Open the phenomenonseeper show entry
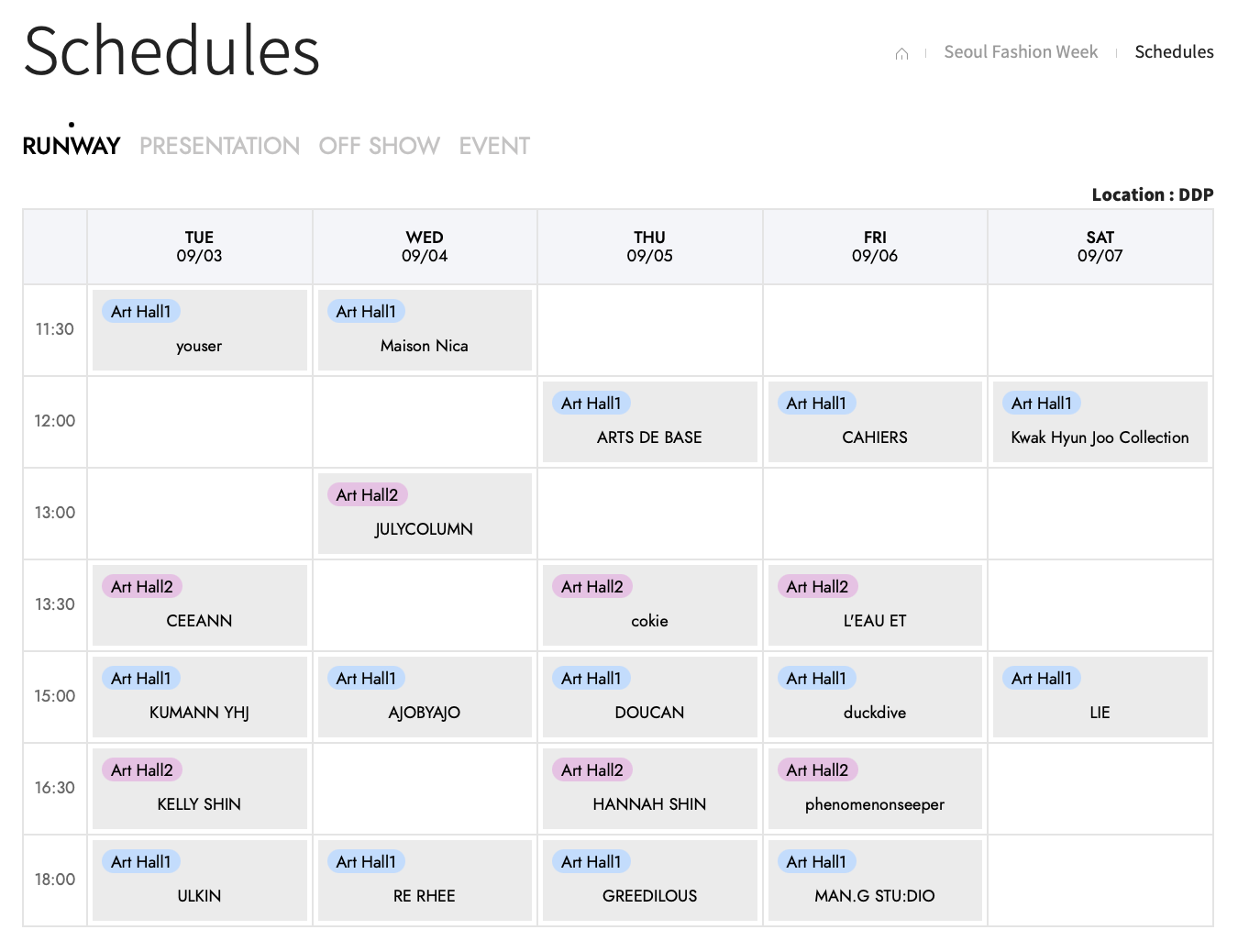This screenshot has width=1238, height=952. pos(875,789)
